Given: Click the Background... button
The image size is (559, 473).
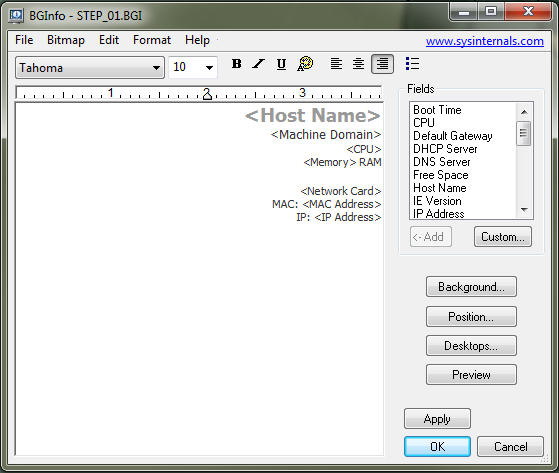Looking at the screenshot, I should click(x=471, y=287).
